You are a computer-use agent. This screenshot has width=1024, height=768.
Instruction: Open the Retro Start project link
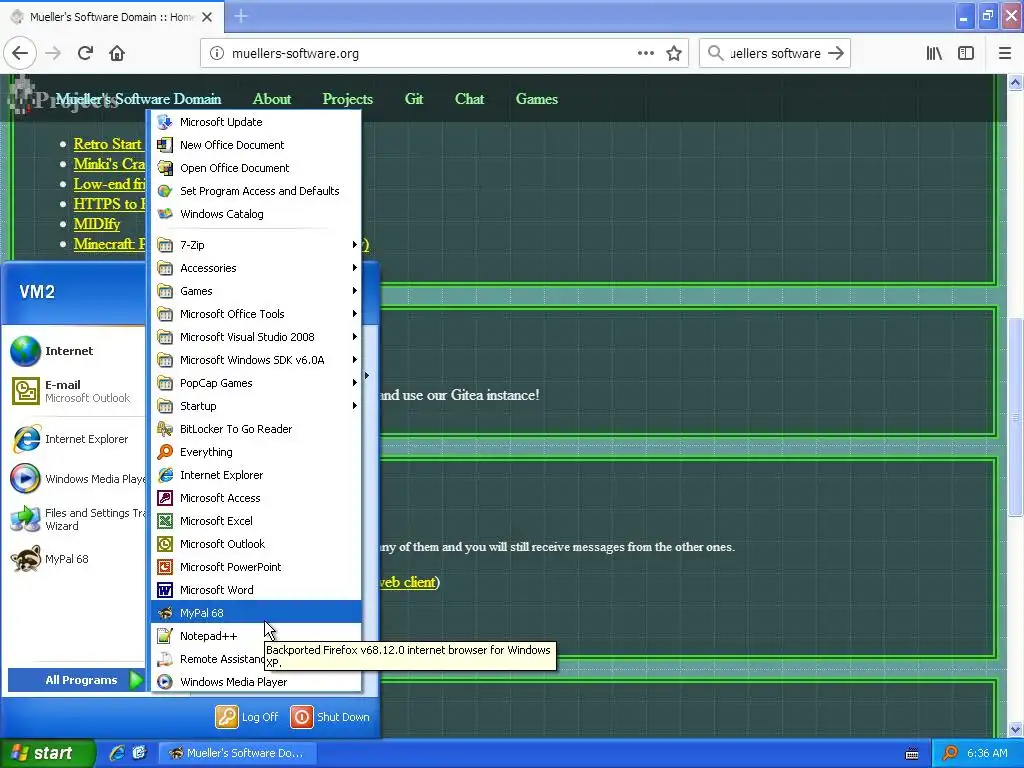tap(107, 144)
